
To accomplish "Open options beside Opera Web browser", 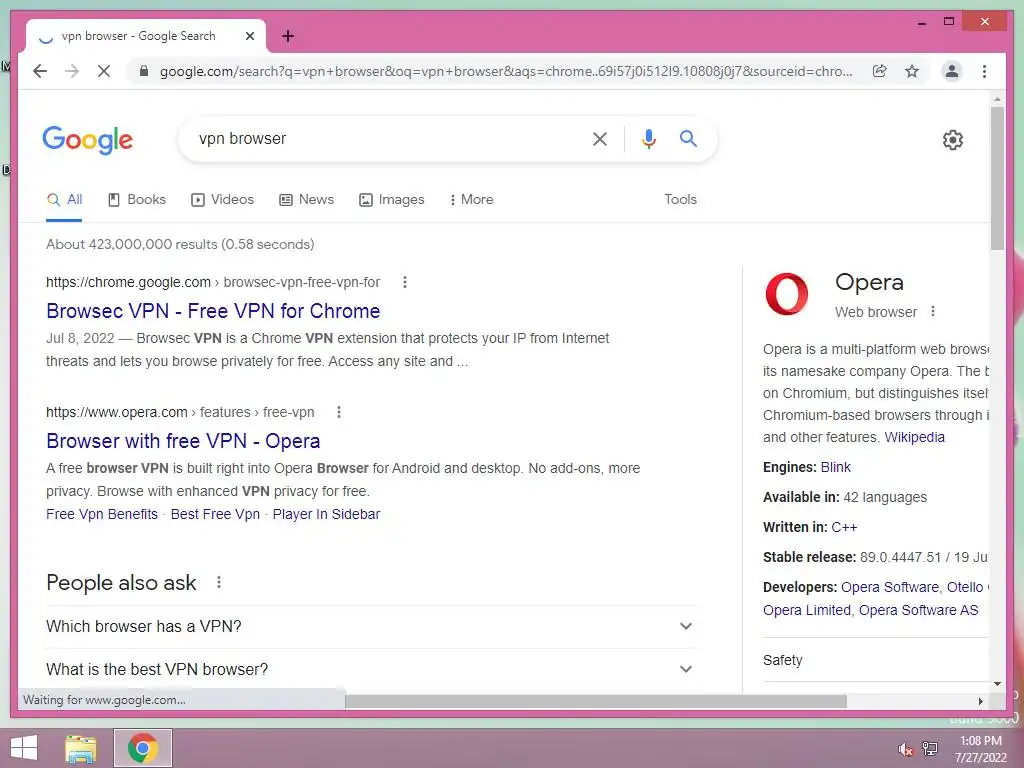I will click(x=933, y=312).
